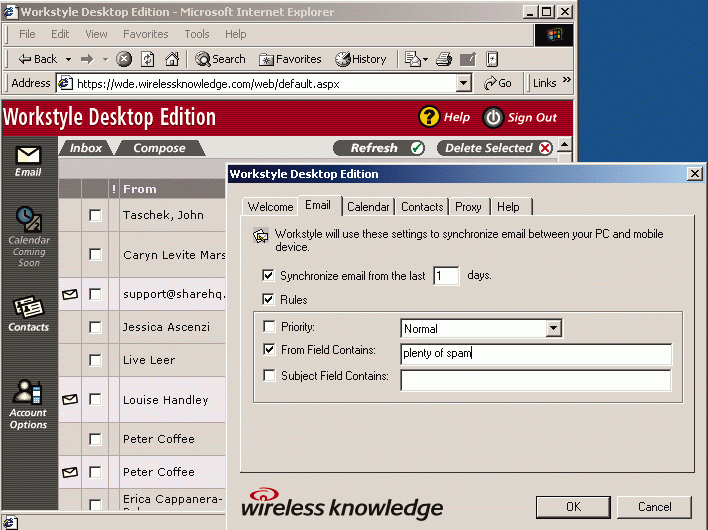Viewport: 708px width, 530px height.
Task: Click the scroll up arrow in inbox
Action: pos(564,145)
